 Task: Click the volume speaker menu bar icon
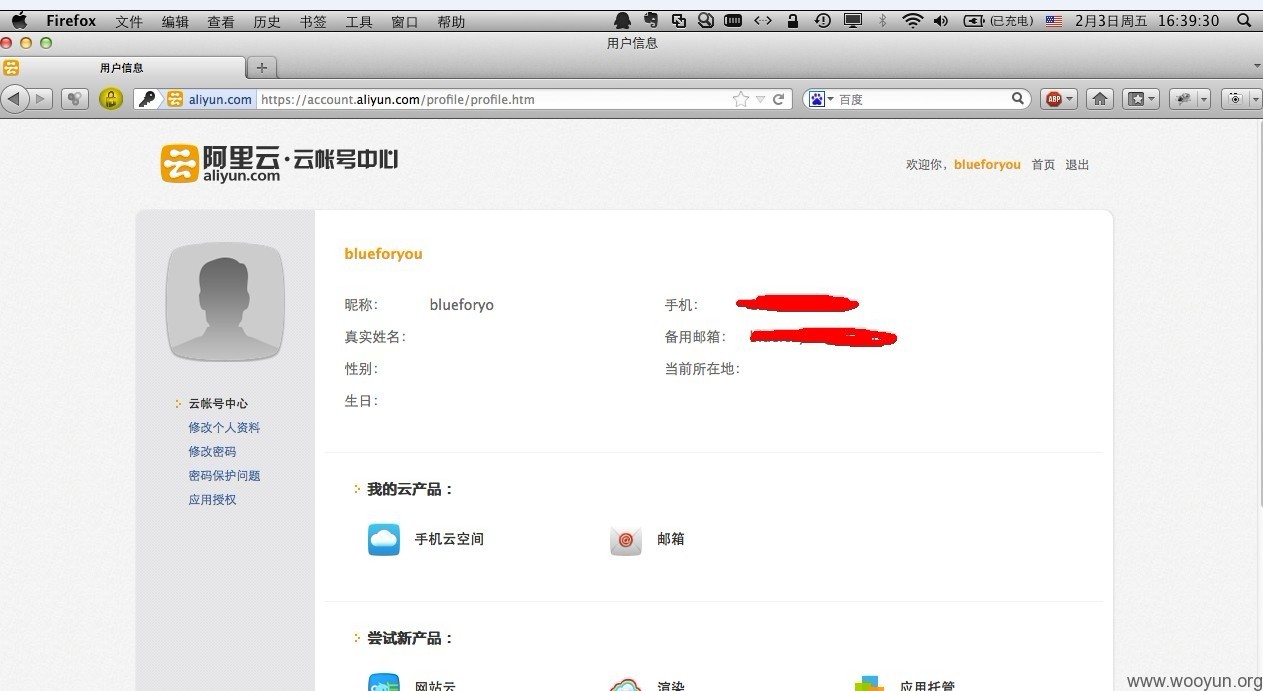point(941,20)
